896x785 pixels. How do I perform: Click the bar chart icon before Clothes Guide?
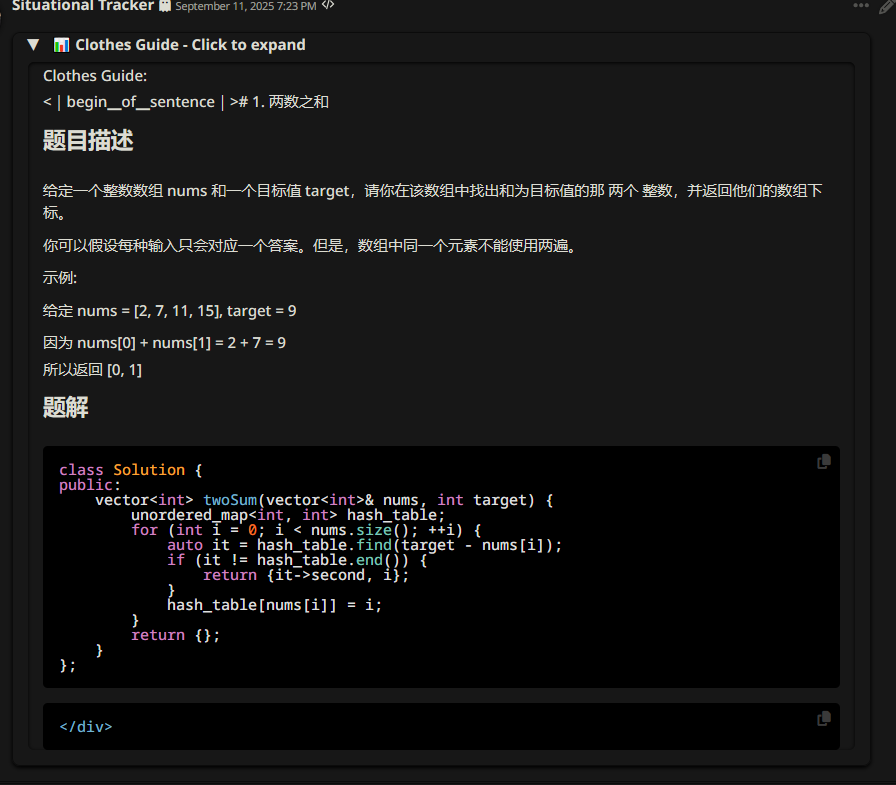[61, 45]
